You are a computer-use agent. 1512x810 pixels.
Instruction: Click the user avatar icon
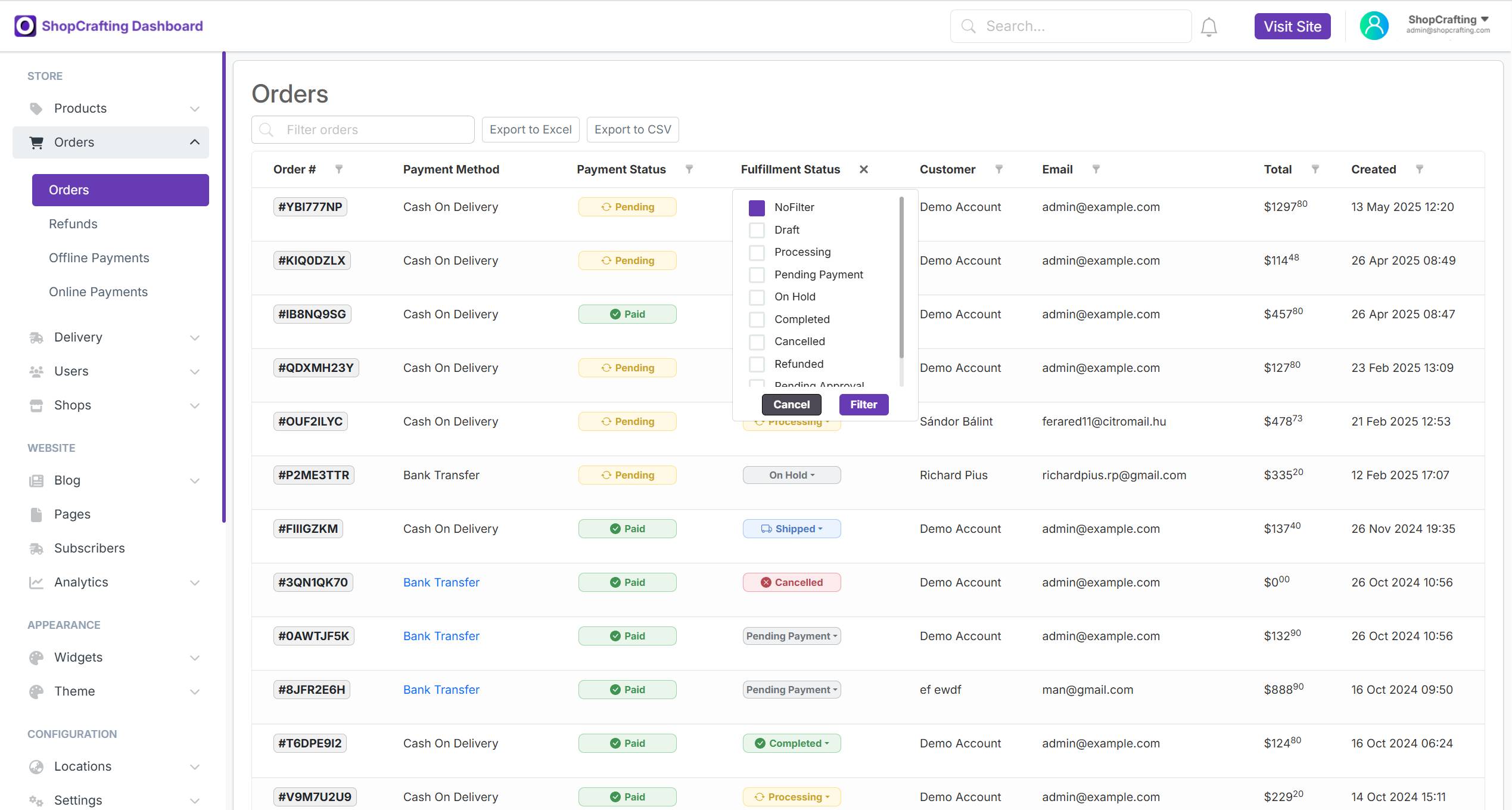click(x=1374, y=26)
